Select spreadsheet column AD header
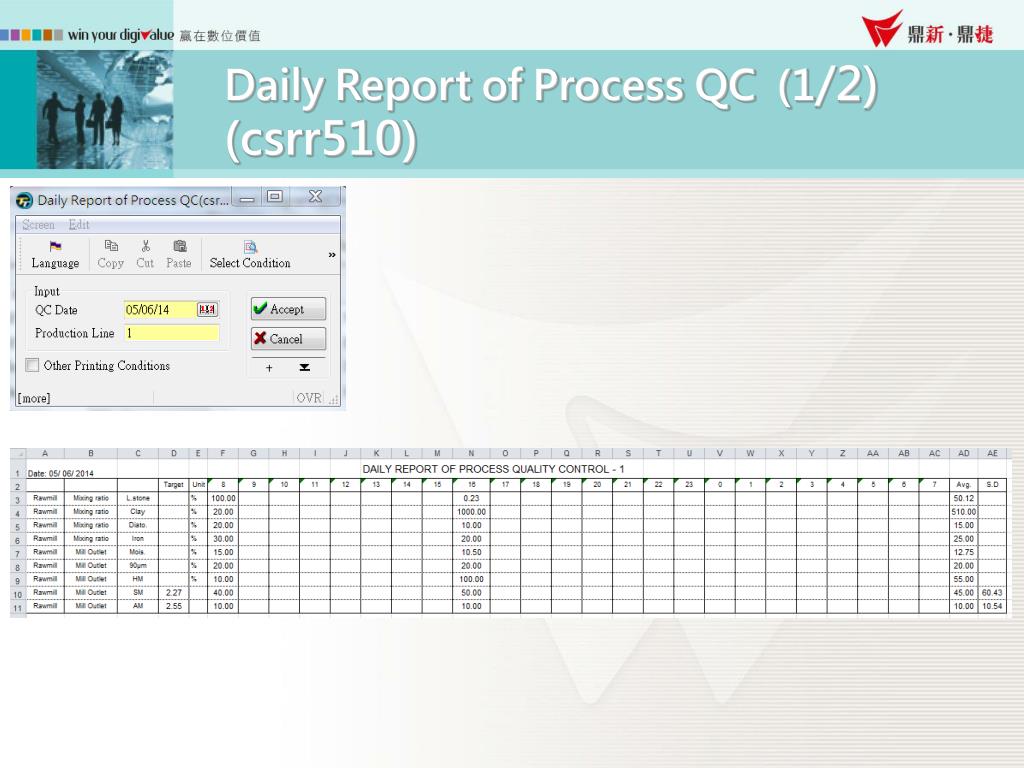Viewport: 1024px width, 768px height. pos(964,453)
